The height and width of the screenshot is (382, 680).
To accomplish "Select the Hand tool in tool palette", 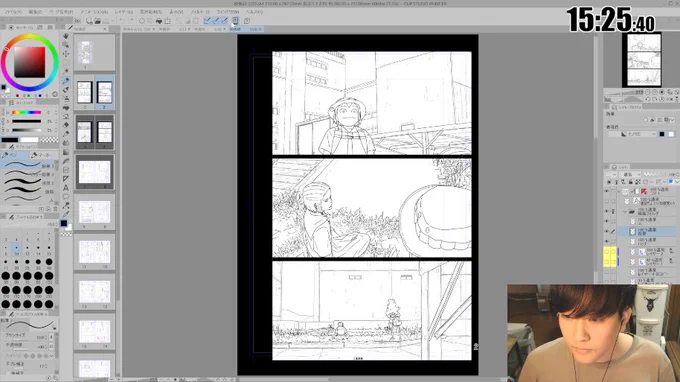I will pyautogui.click(x=65, y=36).
